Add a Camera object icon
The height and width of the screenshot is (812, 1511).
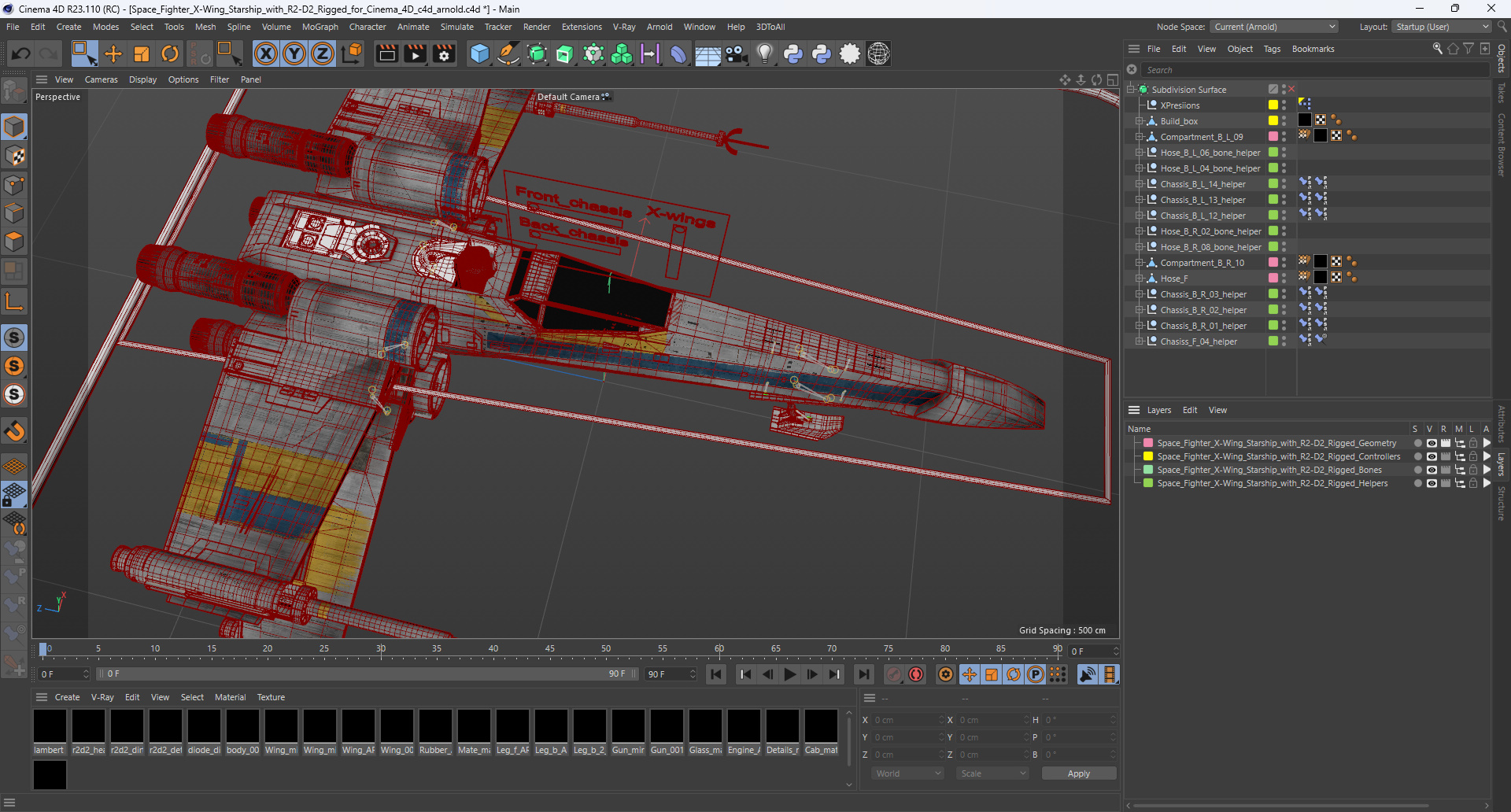click(737, 54)
